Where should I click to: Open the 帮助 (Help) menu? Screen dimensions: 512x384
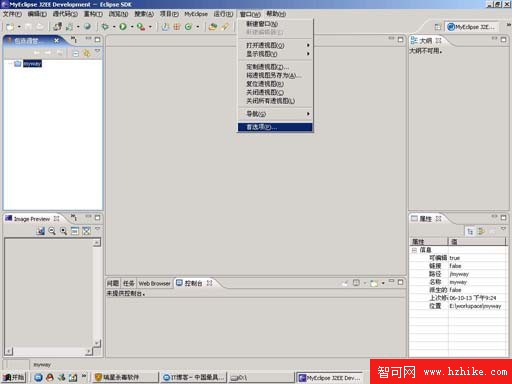coord(276,14)
